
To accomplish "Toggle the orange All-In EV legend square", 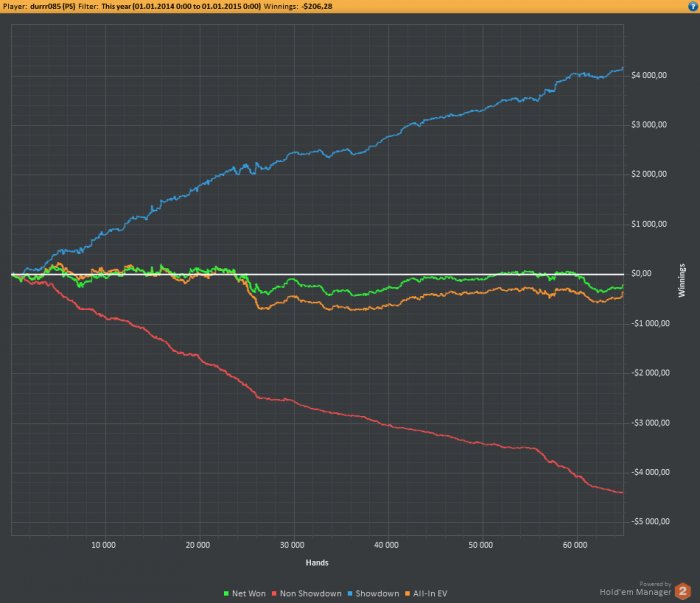I will tap(407, 594).
